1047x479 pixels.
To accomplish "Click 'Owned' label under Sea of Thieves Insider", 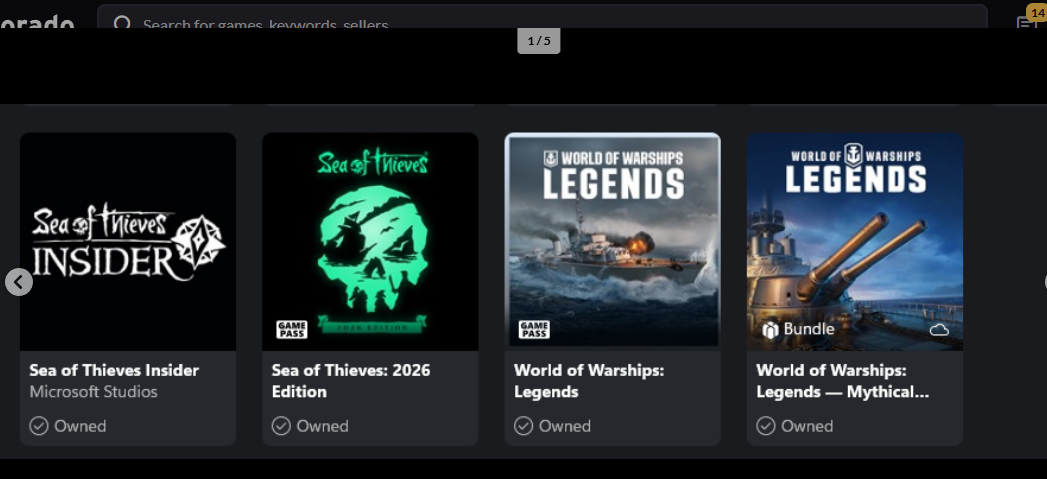I will click(x=80, y=426).
